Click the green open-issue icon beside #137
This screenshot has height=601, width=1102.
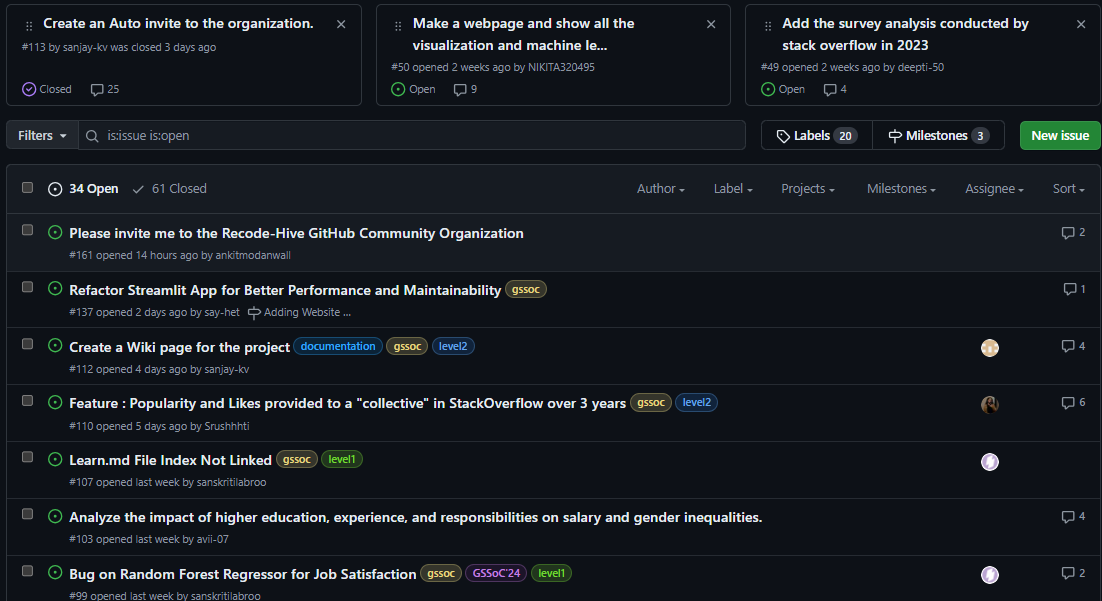pos(55,288)
